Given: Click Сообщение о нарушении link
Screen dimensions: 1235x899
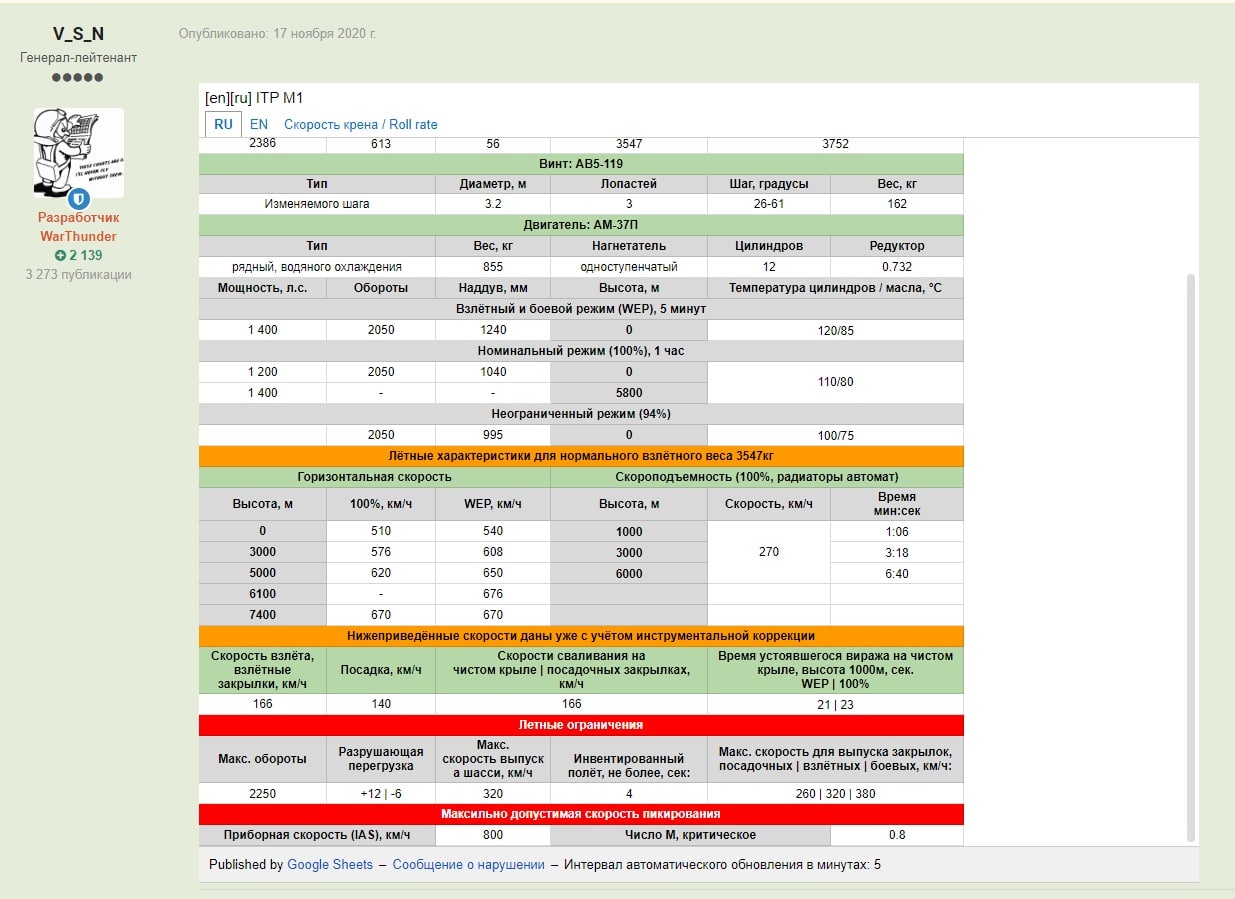Looking at the screenshot, I should pos(468,864).
